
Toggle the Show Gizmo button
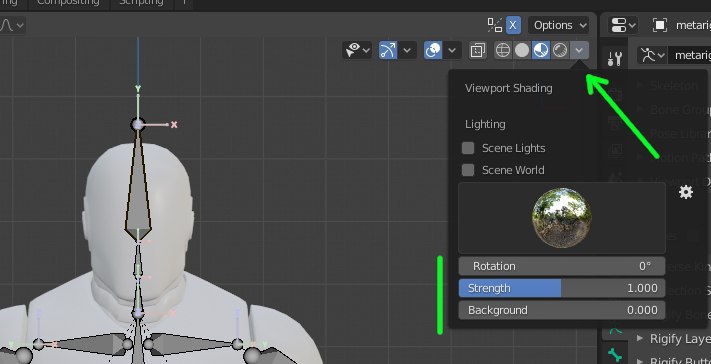388,50
